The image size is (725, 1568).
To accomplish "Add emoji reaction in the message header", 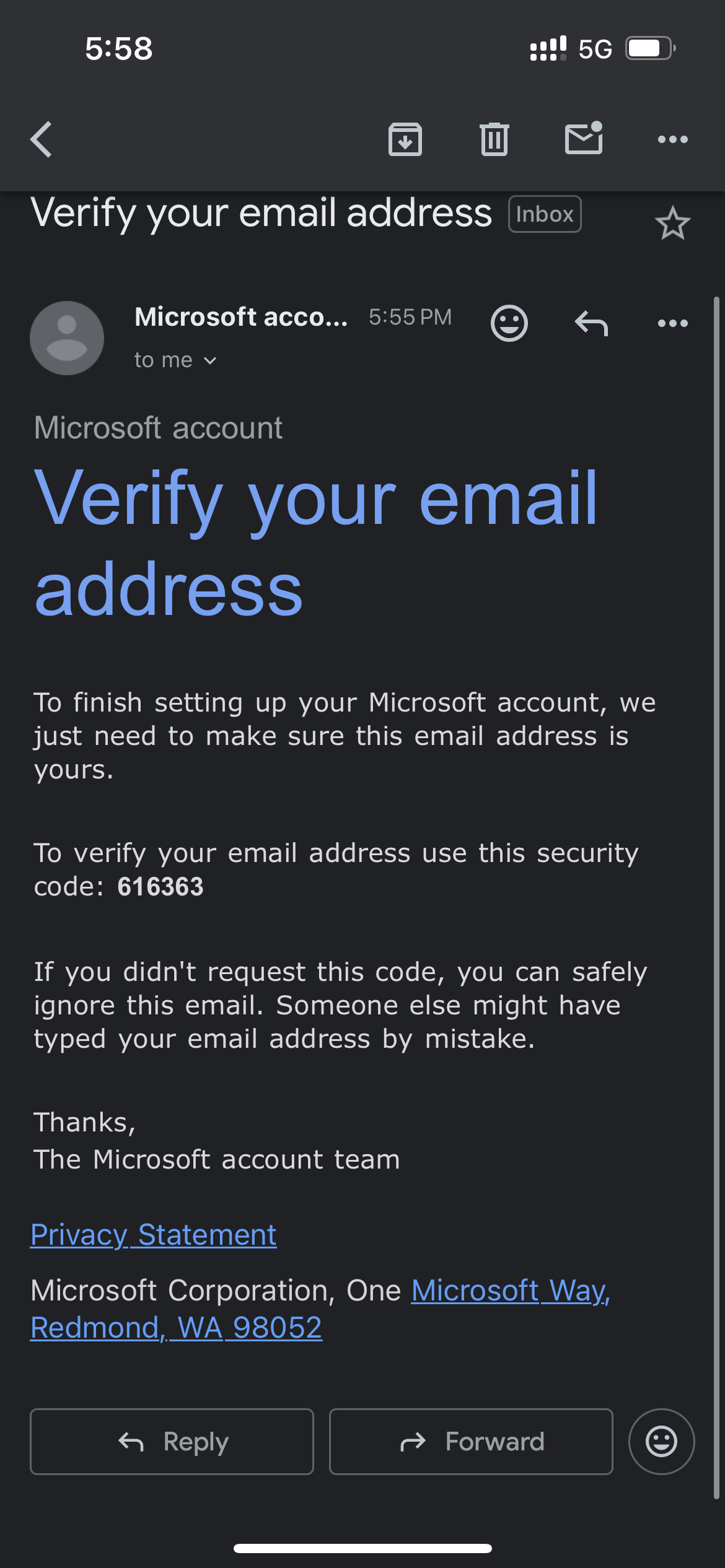I will [509, 323].
